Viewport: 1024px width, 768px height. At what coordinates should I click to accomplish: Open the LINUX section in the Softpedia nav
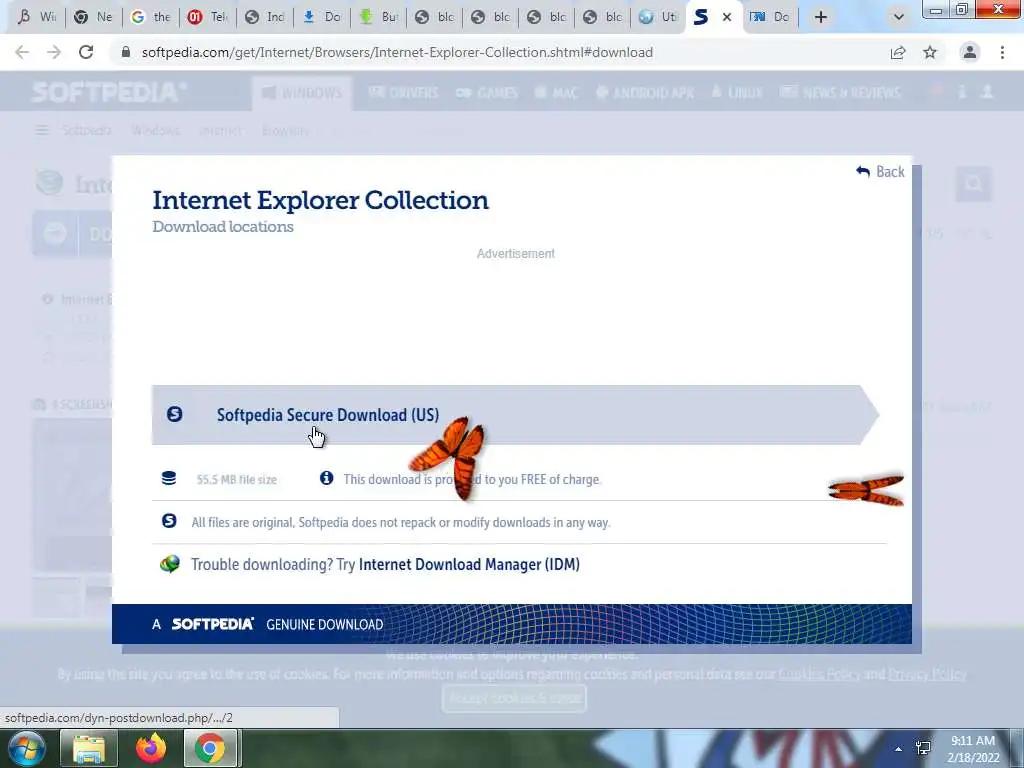(x=737, y=93)
